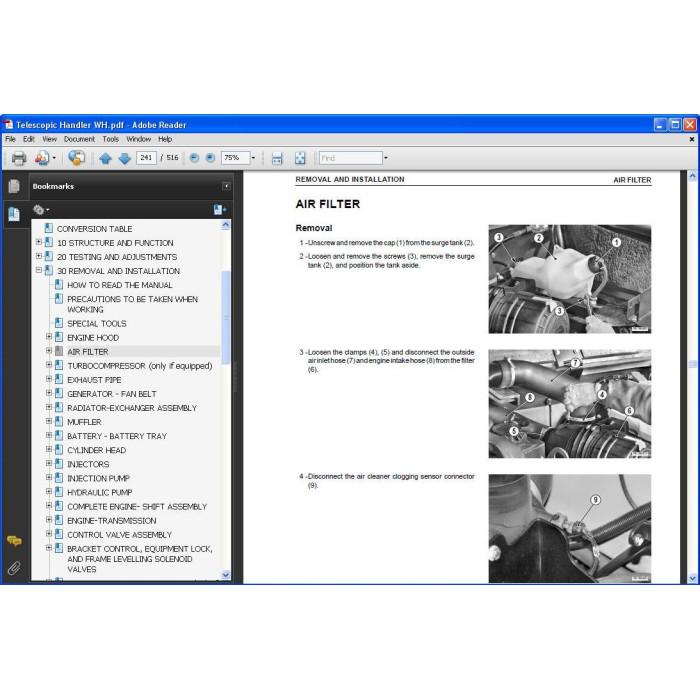This screenshot has height=700, width=700.
Task: Open the Attachments paperclip icon
Action: tap(14, 568)
